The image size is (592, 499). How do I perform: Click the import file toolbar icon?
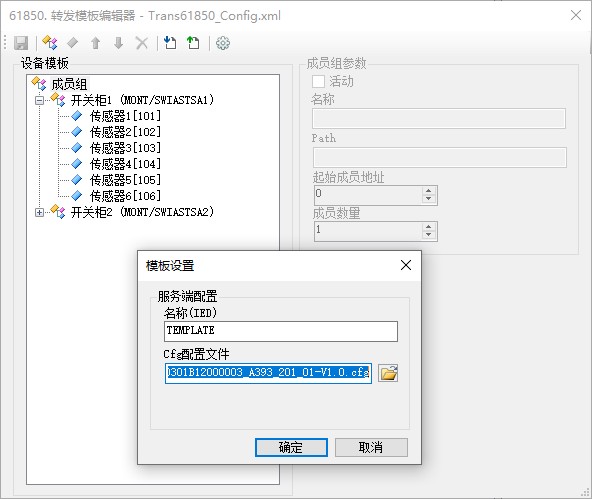170,43
